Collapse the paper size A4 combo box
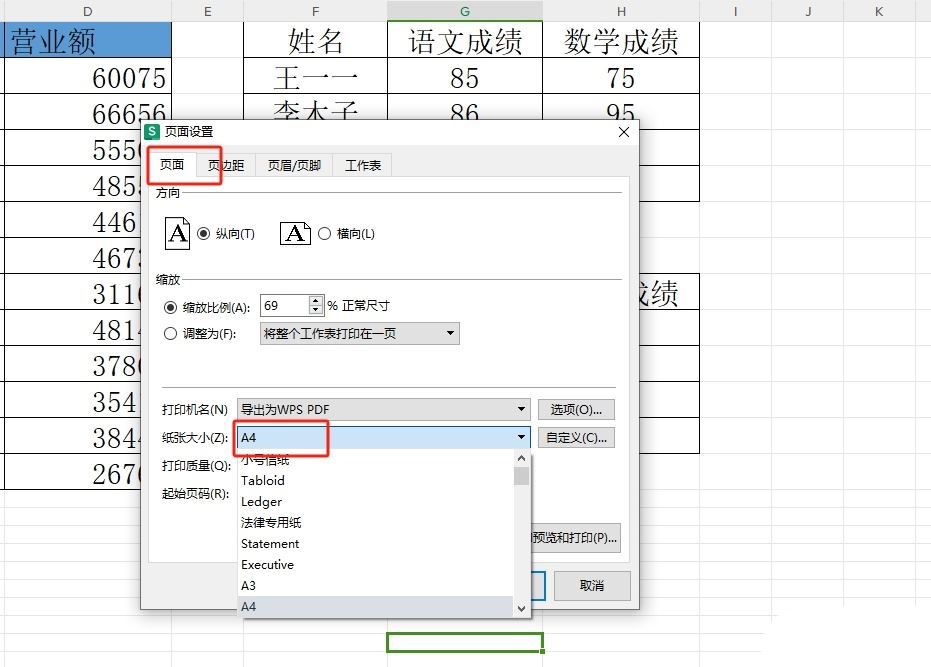Viewport: 931px width, 667px height. tap(521, 437)
